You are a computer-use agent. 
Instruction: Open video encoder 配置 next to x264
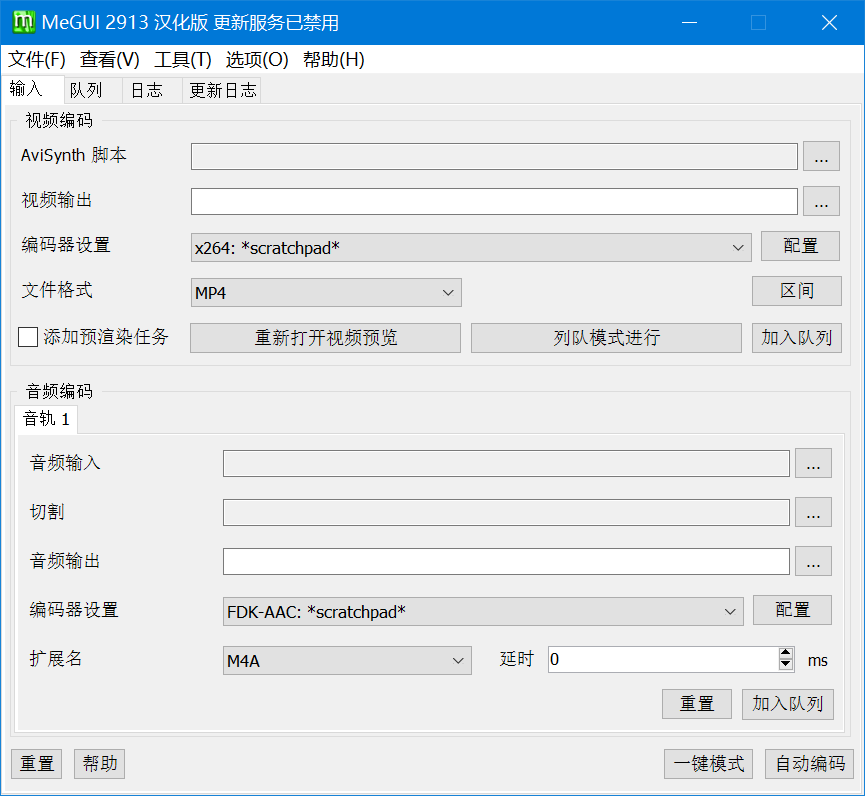click(x=800, y=246)
